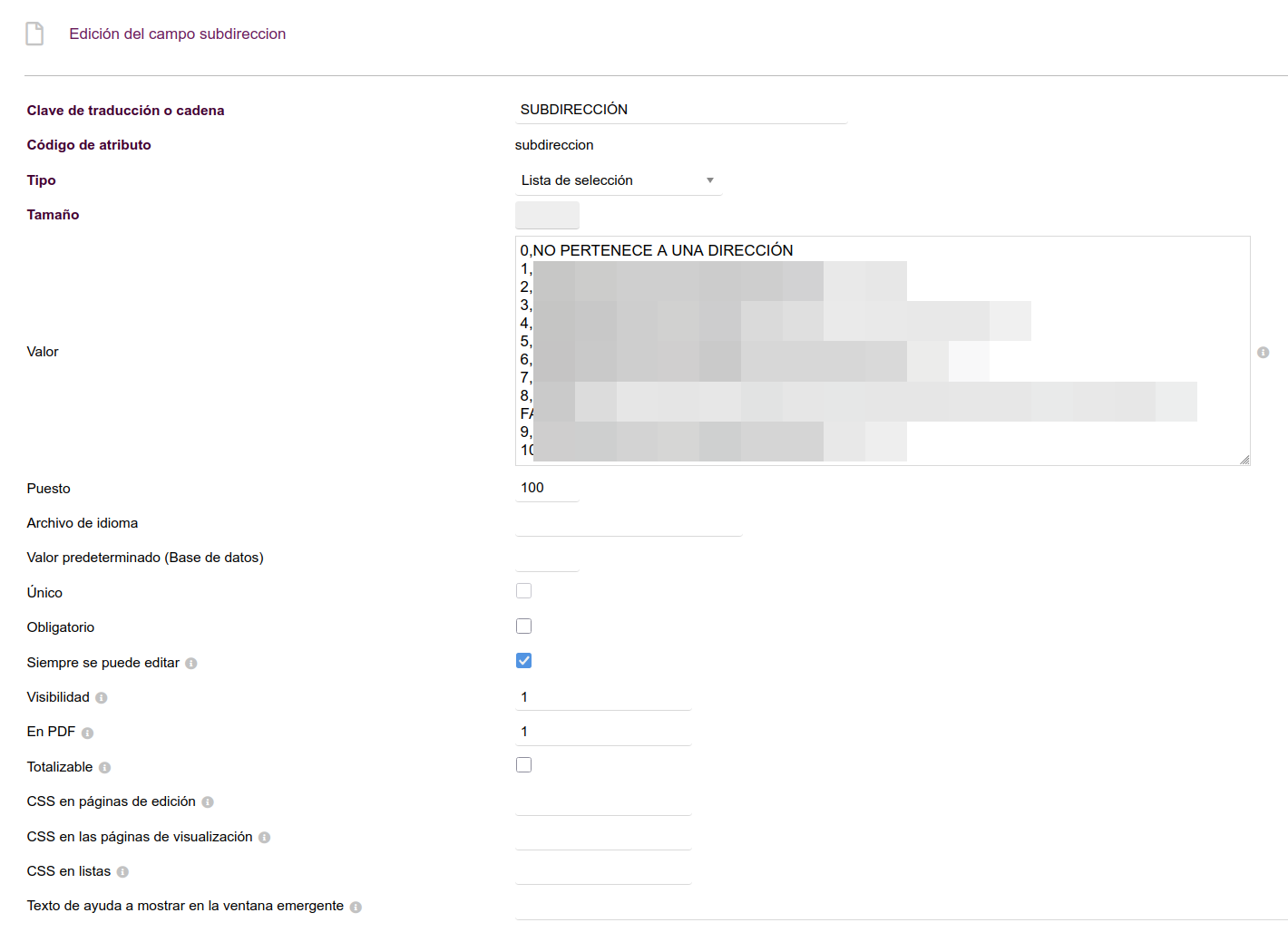Click the info icon next to Visibilidad

[x=102, y=698]
